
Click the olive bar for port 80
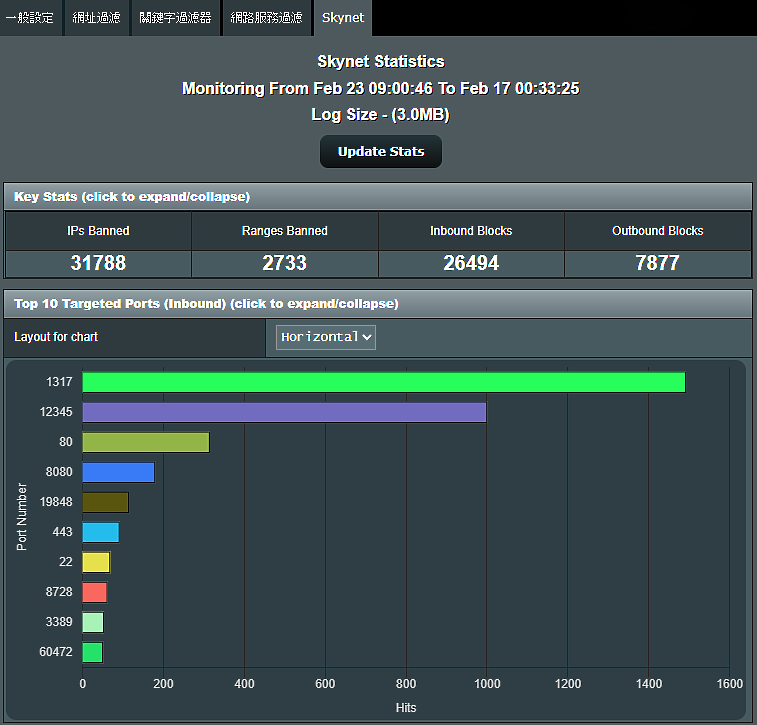[x=146, y=442]
